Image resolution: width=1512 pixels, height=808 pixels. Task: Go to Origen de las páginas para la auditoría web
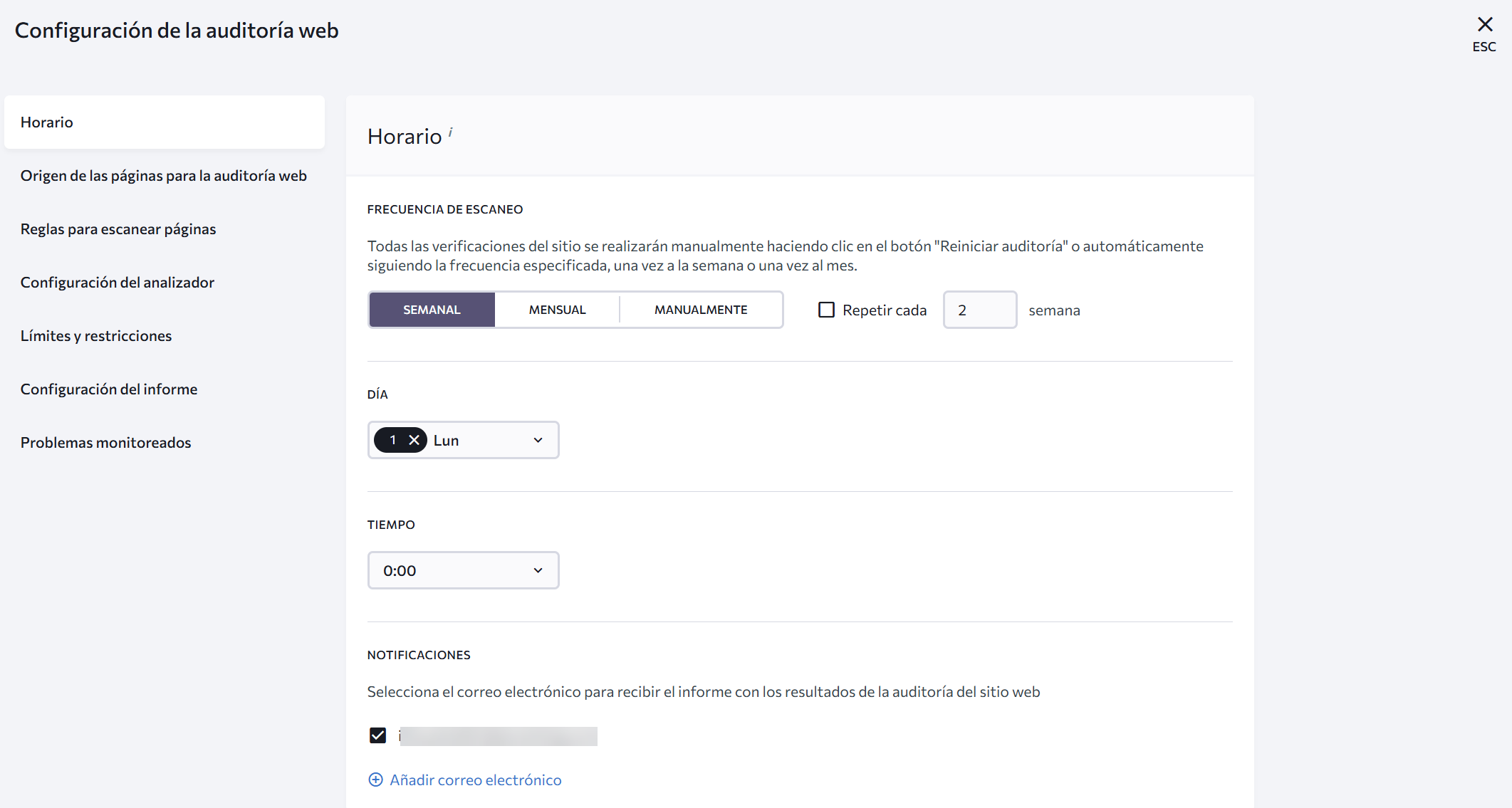[x=165, y=176]
